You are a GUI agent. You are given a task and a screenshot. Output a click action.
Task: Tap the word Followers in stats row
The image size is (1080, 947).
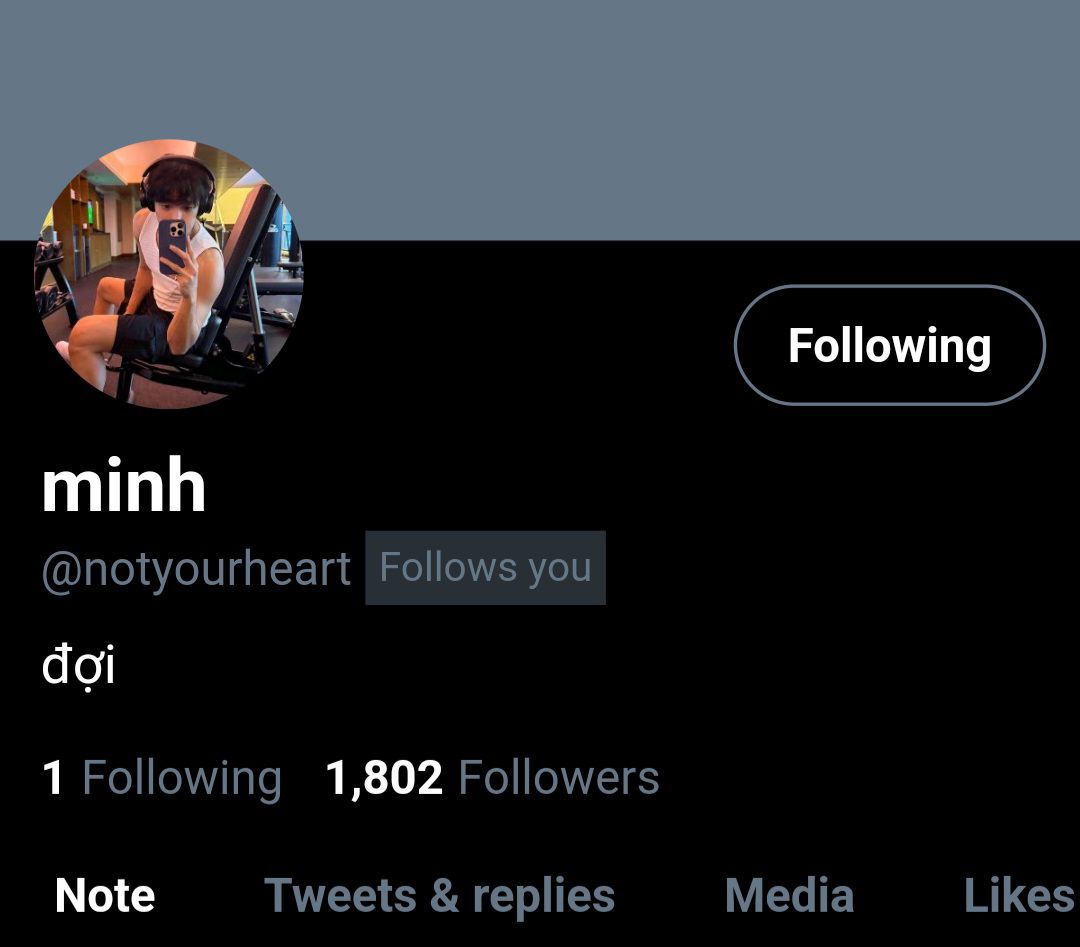click(559, 778)
